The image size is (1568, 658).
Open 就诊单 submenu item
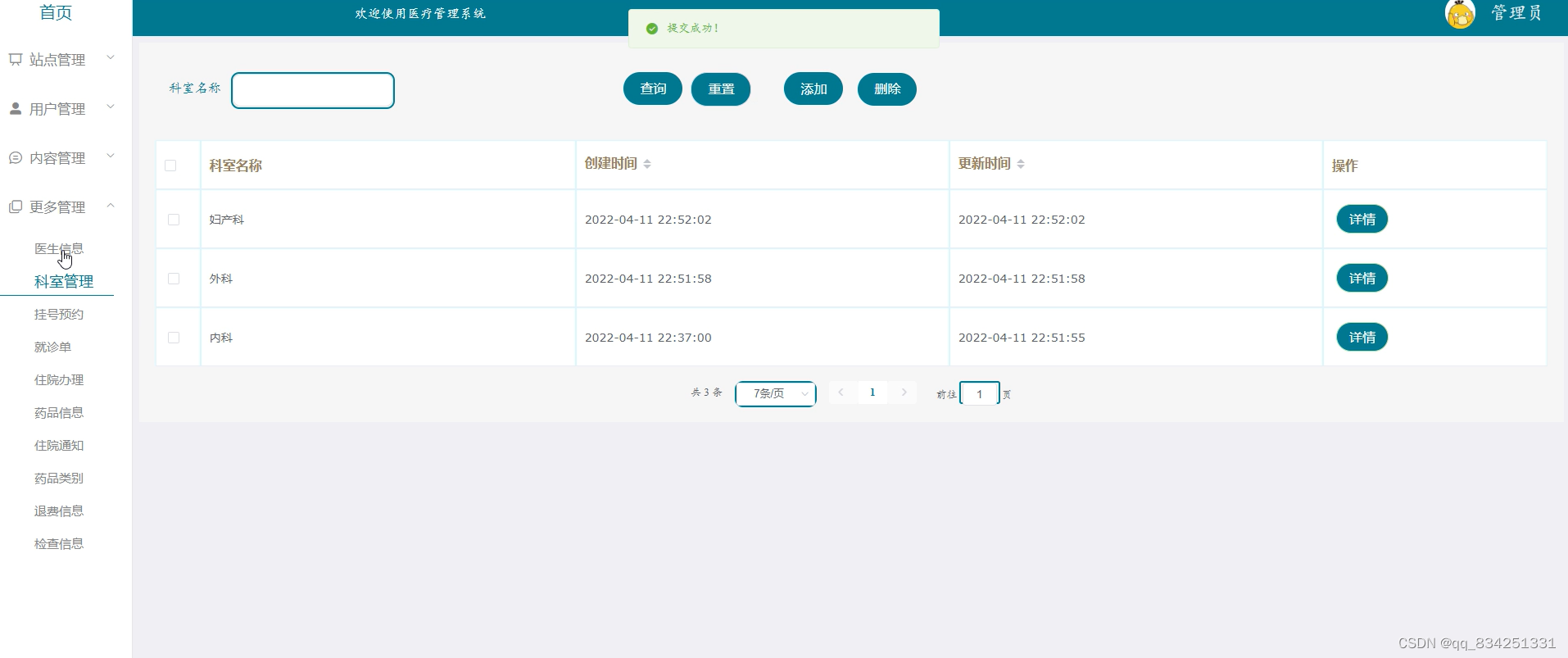(52, 347)
